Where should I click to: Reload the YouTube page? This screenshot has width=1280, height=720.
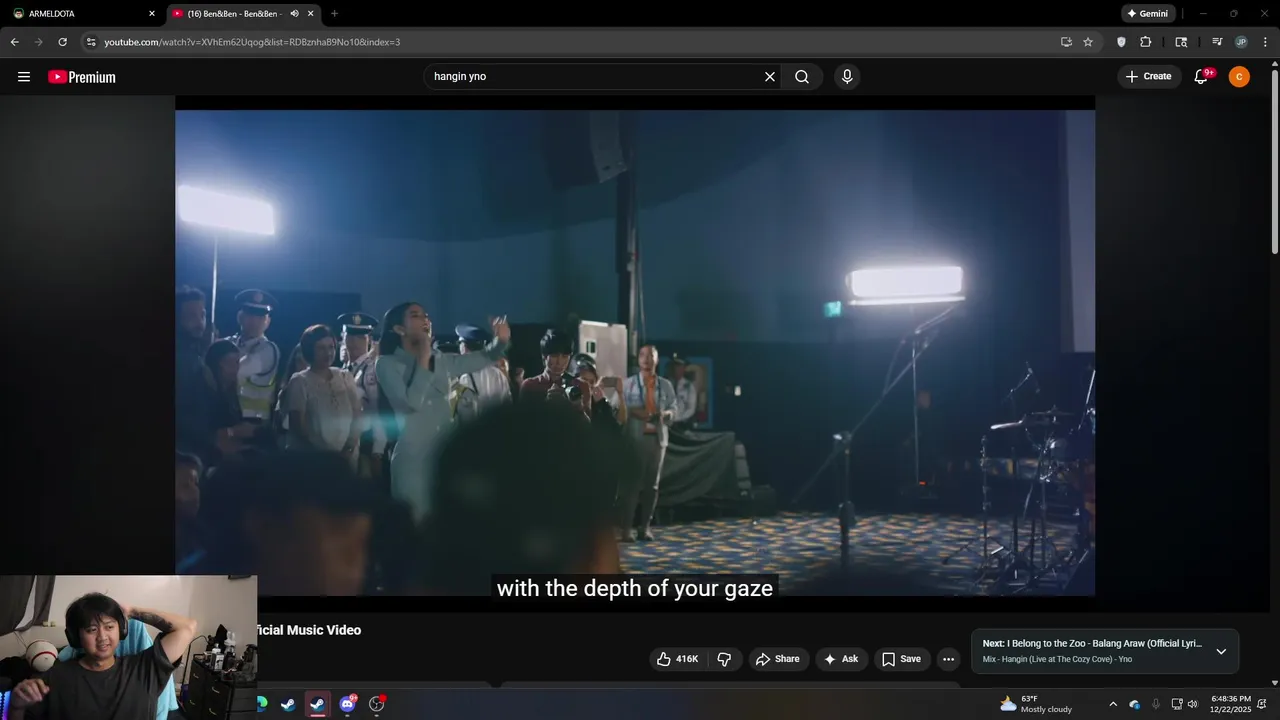63,42
